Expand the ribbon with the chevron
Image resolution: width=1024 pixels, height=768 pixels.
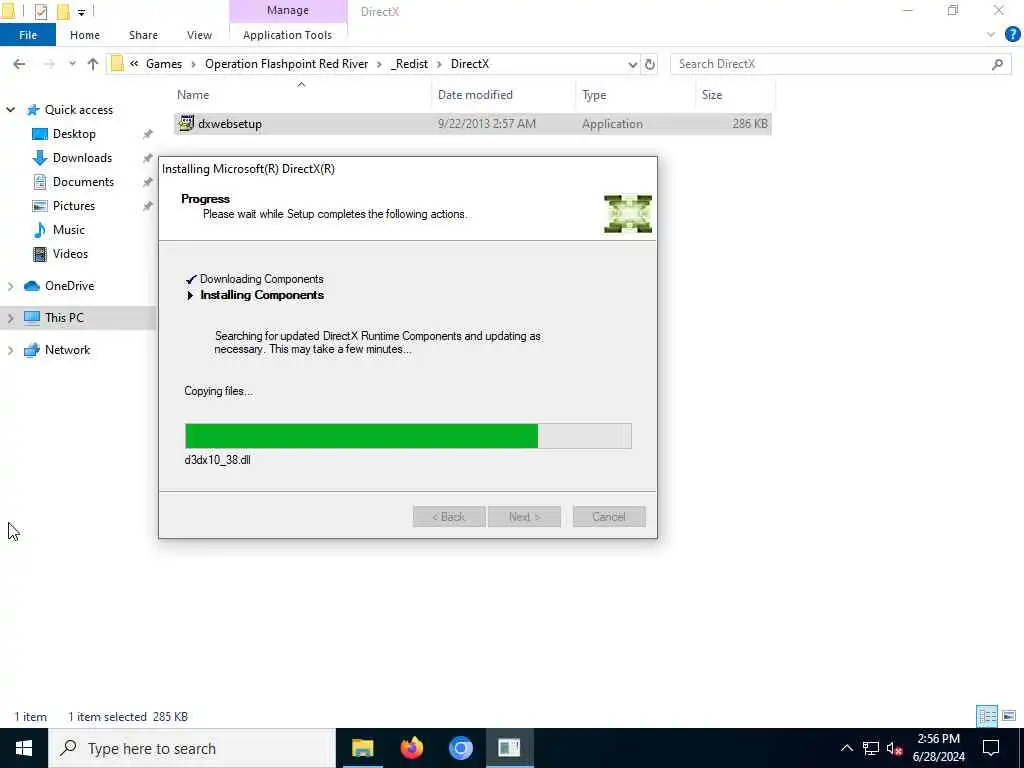click(x=991, y=35)
